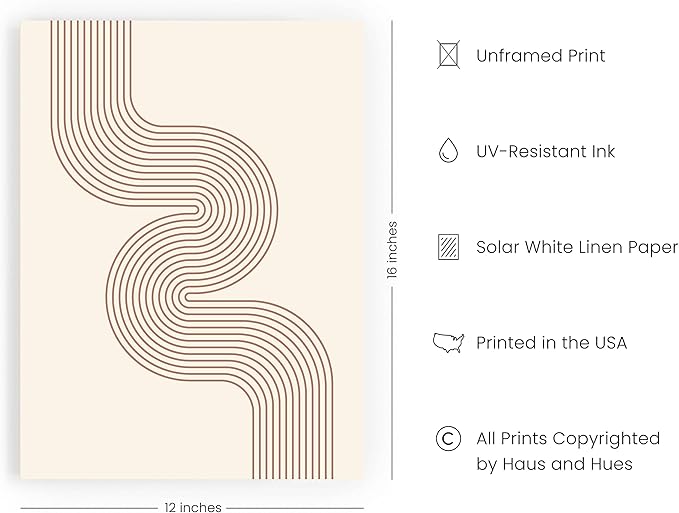
Task: Click the "All Prints Copyrighted" text line
Action: (567, 438)
